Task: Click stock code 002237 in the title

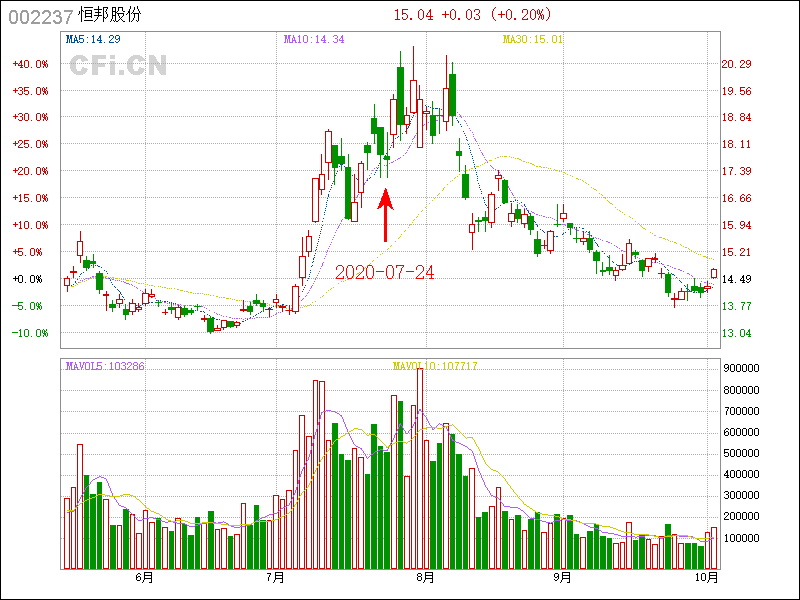Action: [40, 15]
